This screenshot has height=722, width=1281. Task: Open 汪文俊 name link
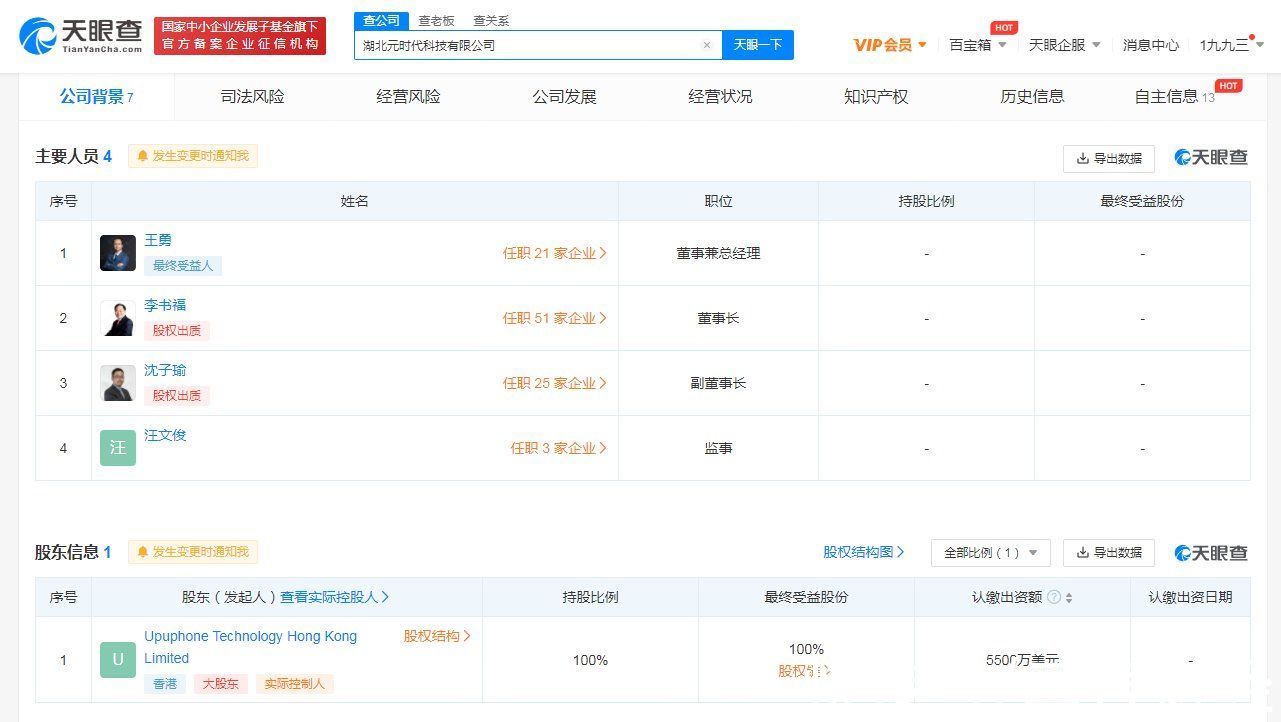[165, 435]
